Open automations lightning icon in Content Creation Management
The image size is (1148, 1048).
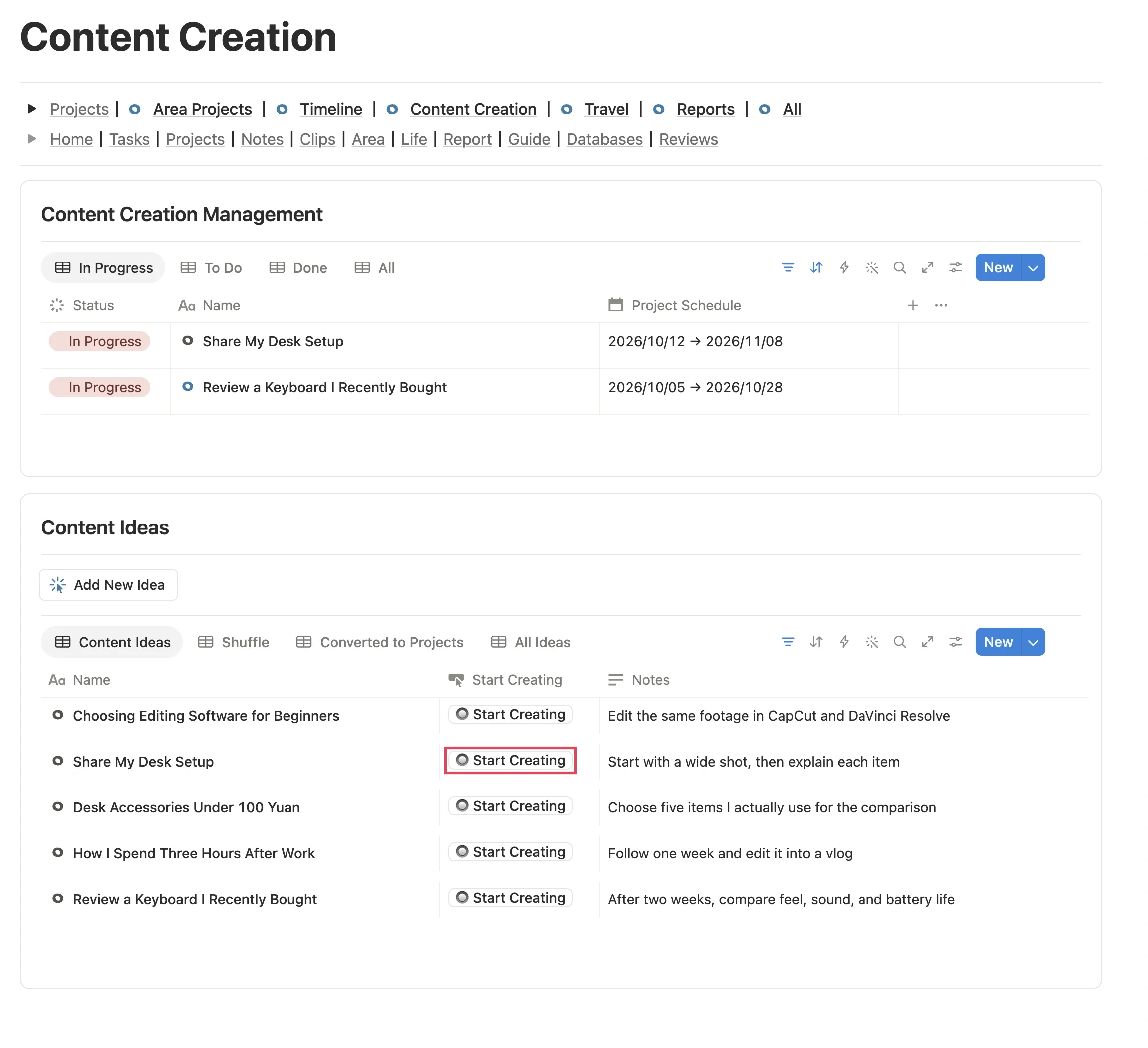click(x=844, y=267)
